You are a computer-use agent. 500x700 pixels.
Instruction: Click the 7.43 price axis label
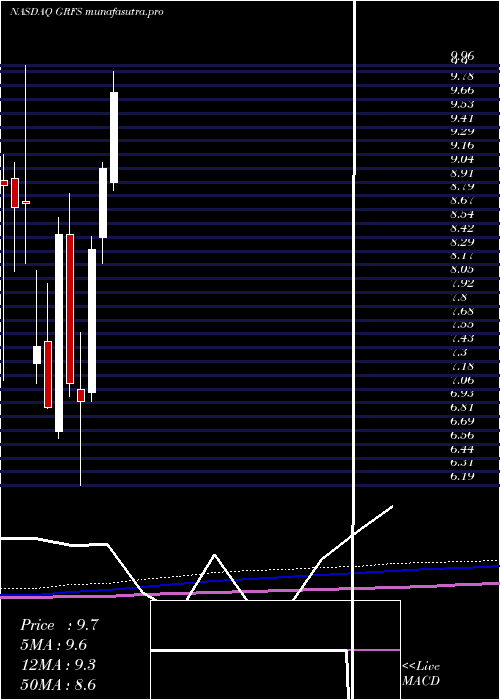point(462,338)
